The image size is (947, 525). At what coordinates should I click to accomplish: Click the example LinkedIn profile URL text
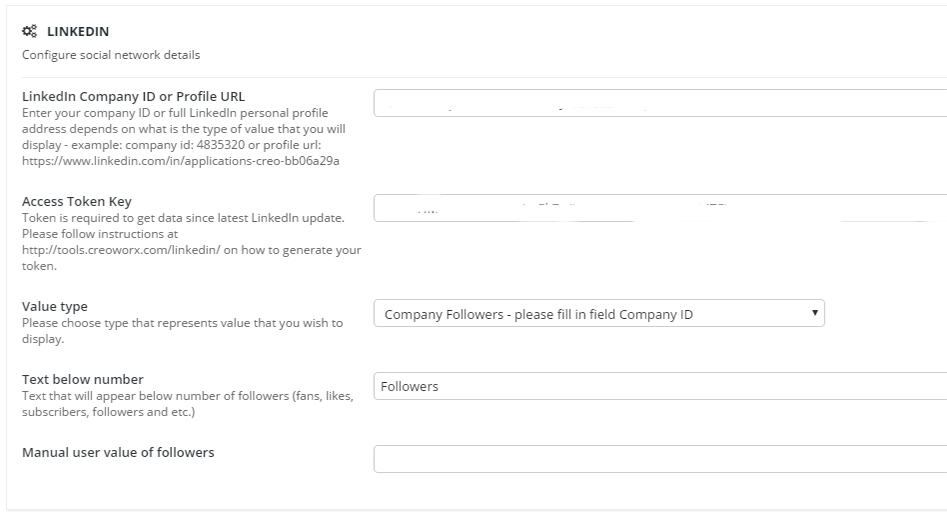click(x=180, y=160)
